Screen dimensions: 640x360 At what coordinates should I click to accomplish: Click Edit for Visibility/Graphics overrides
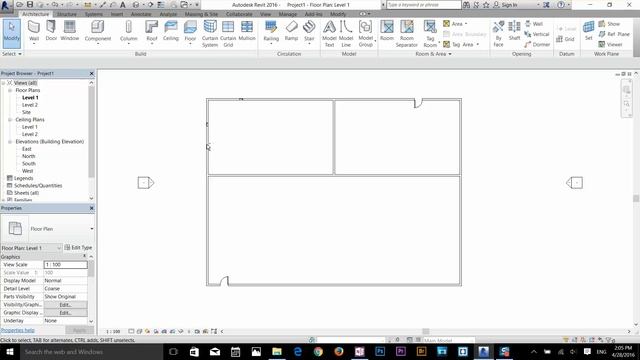tap(65, 305)
